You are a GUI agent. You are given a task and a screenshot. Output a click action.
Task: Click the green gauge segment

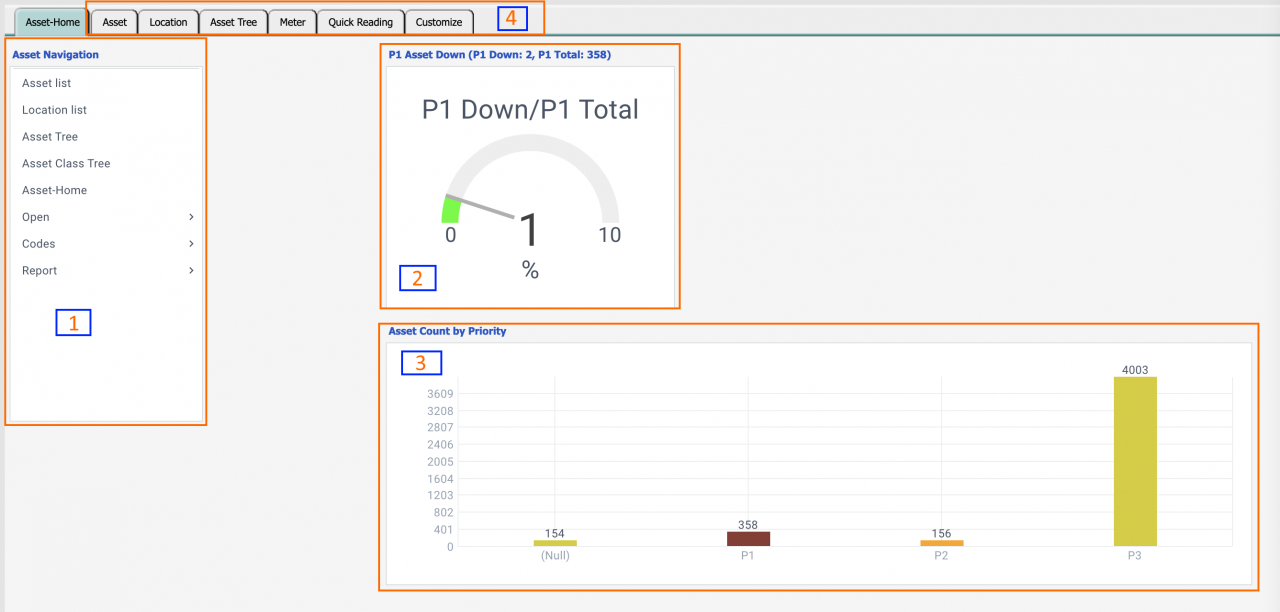[450, 210]
